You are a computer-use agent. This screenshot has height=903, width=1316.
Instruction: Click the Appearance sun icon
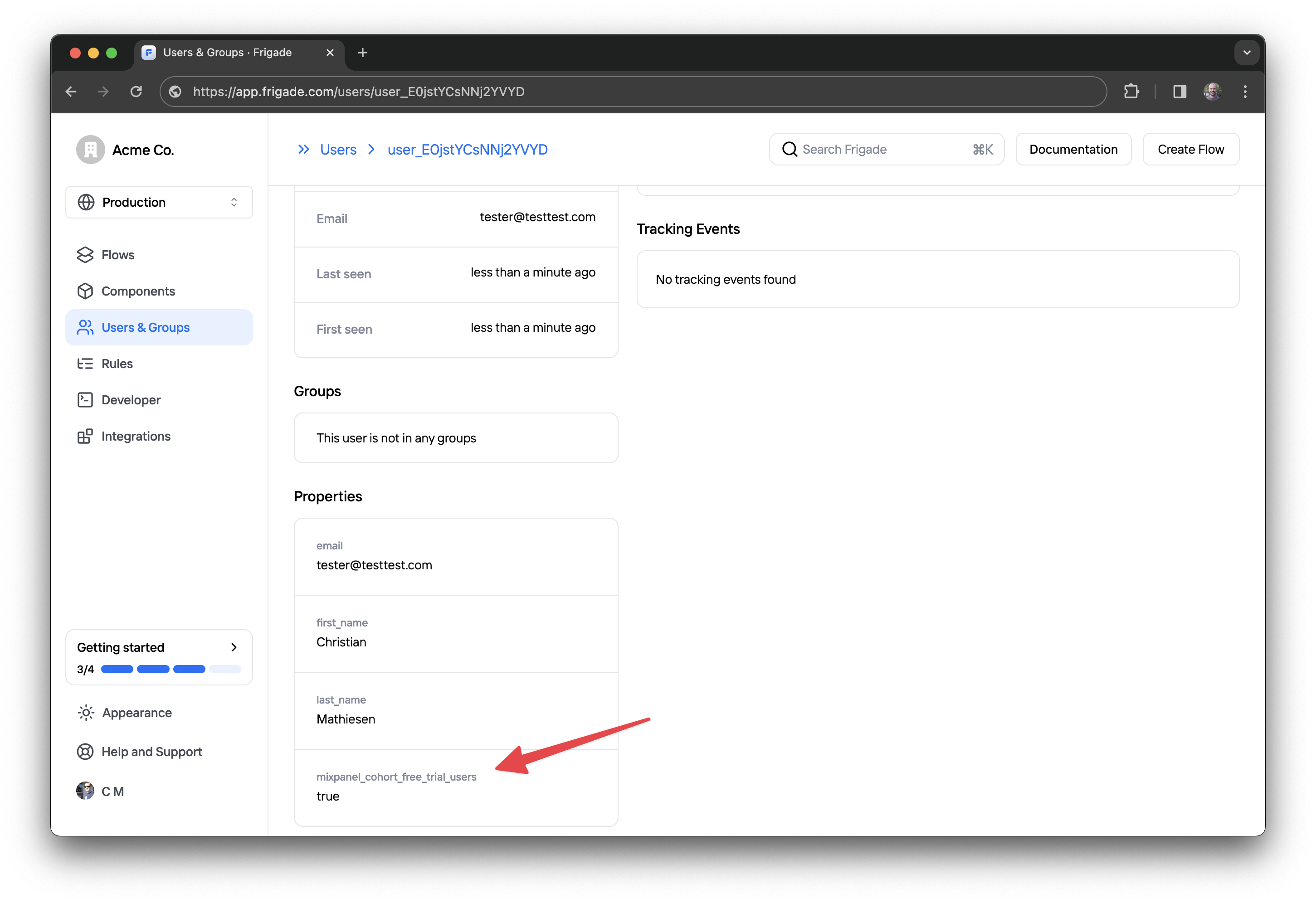[86, 713]
